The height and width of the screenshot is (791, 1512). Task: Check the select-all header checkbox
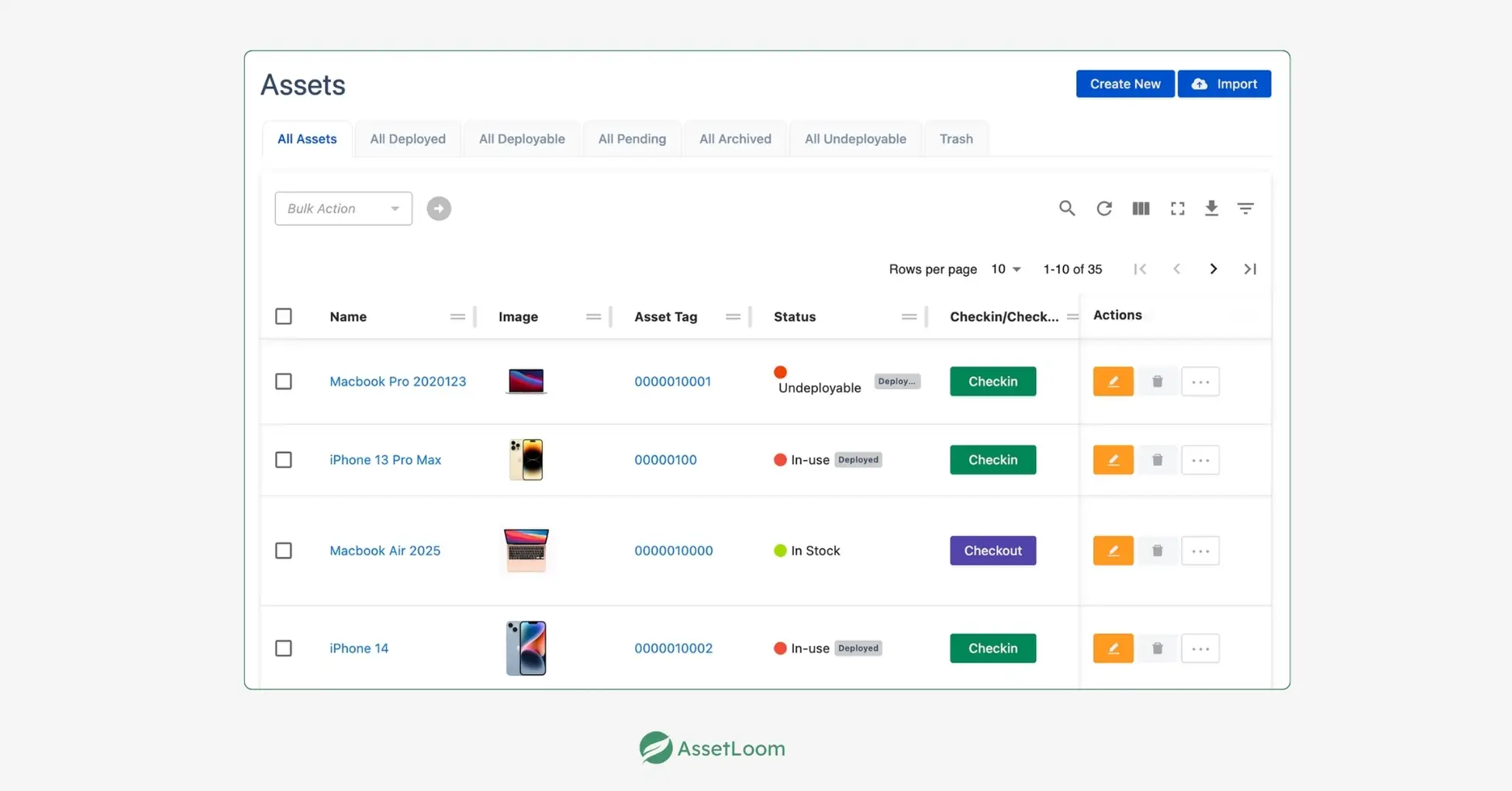click(284, 316)
